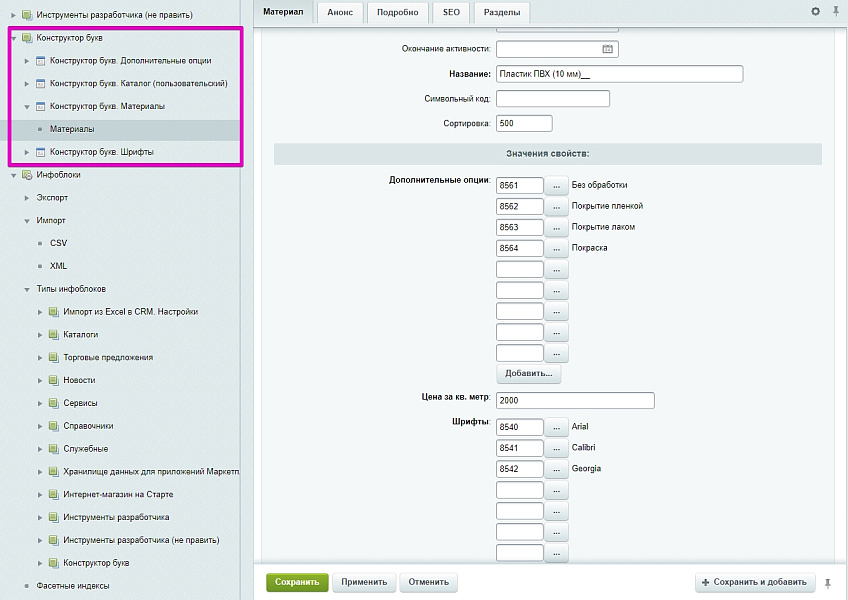Click the pin icon next to the gear

click(835, 11)
